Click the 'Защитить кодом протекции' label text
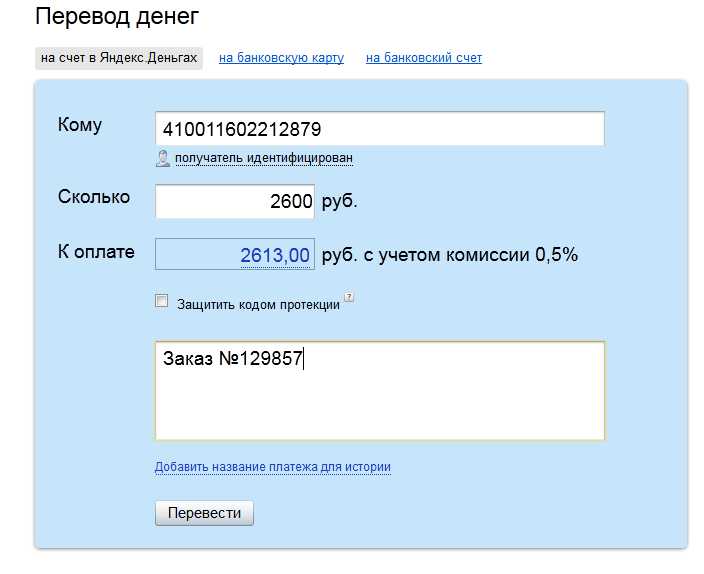704x574 pixels. click(258, 305)
